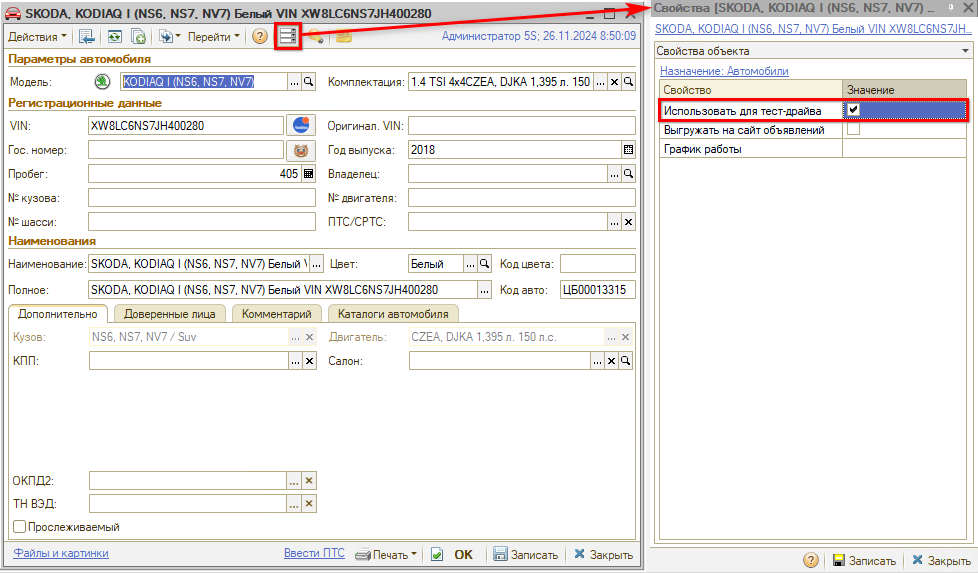Click the help question mark in the main toolbar
978x573 pixels.
(x=259, y=36)
